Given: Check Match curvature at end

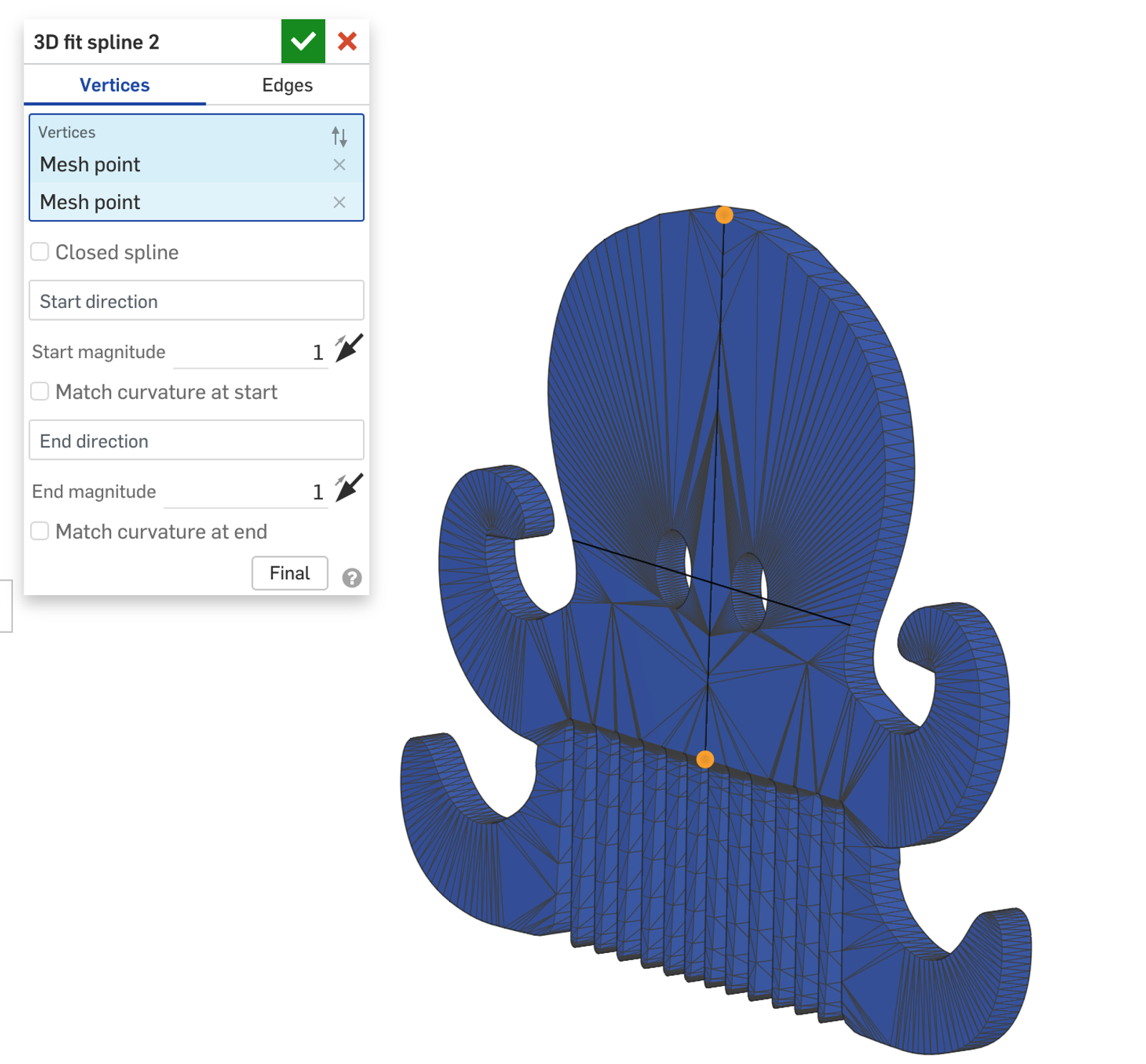Looking at the screenshot, I should [40, 531].
